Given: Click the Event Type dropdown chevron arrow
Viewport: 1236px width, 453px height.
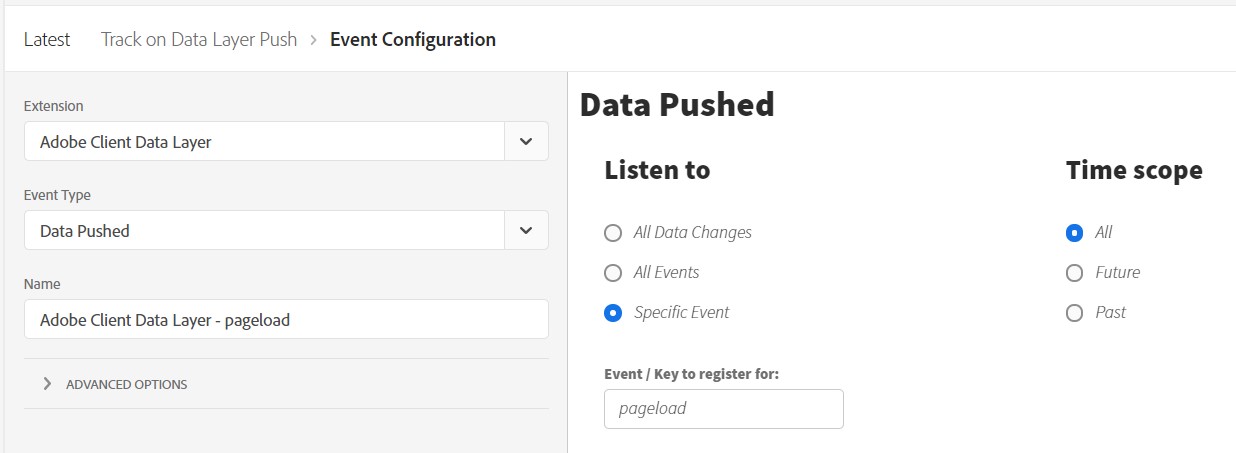Looking at the screenshot, I should (x=526, y=231).
